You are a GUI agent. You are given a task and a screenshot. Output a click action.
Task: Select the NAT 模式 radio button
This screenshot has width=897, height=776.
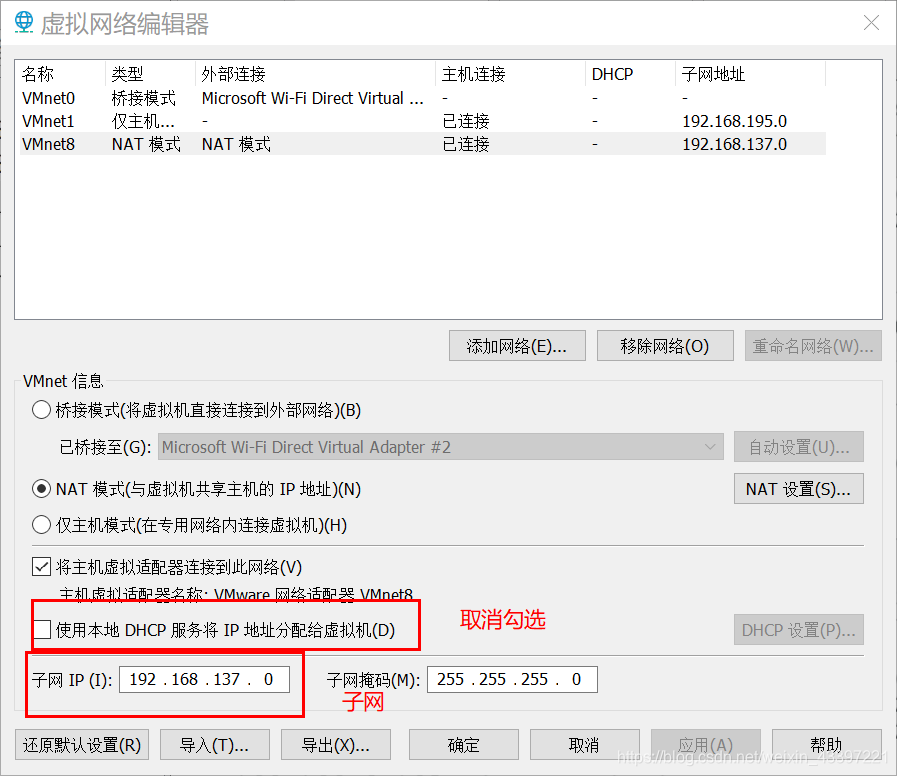(x=41, y=489)
